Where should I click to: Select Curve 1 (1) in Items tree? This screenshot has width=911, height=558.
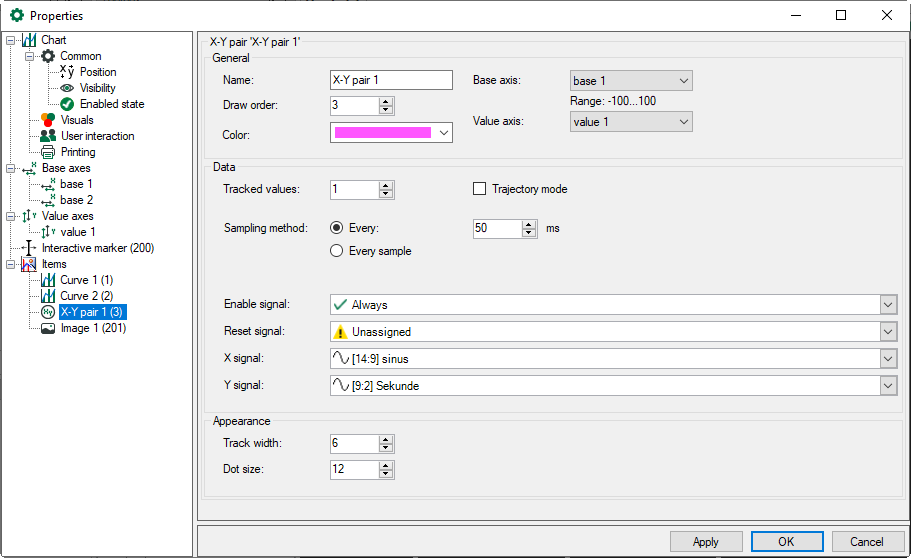(86, 280)
